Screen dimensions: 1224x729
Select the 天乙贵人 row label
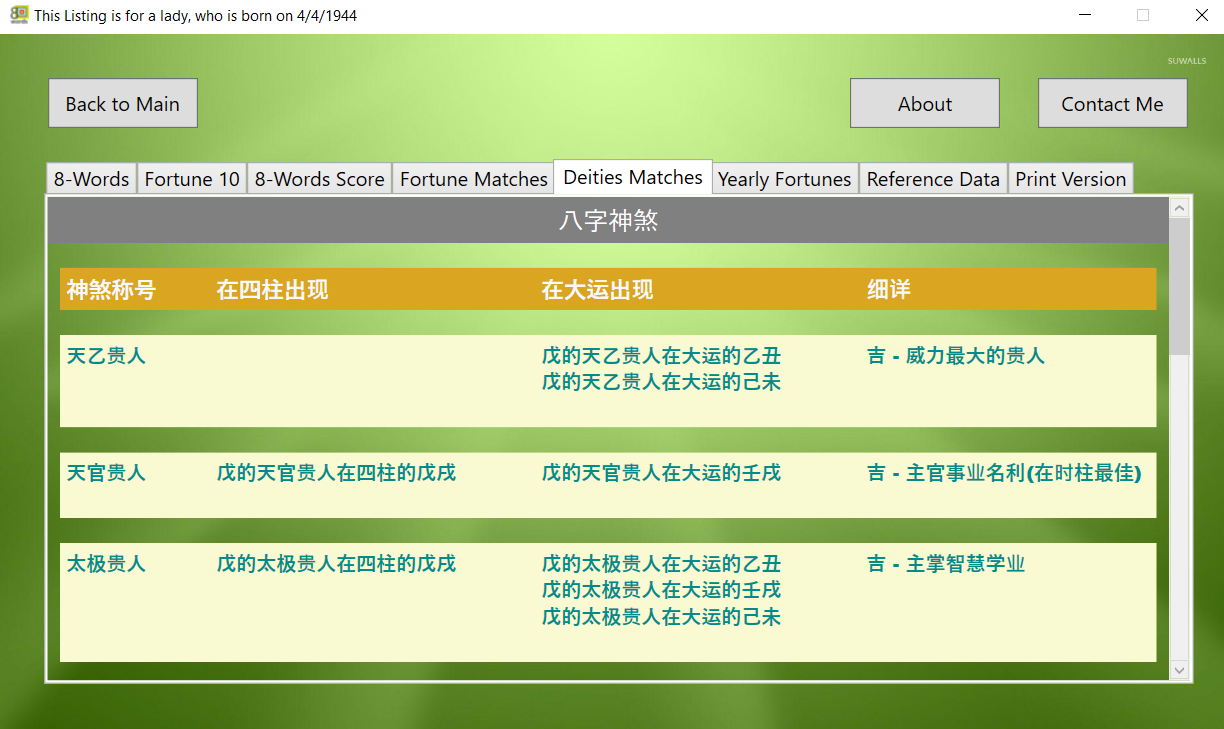pos(106,356)
